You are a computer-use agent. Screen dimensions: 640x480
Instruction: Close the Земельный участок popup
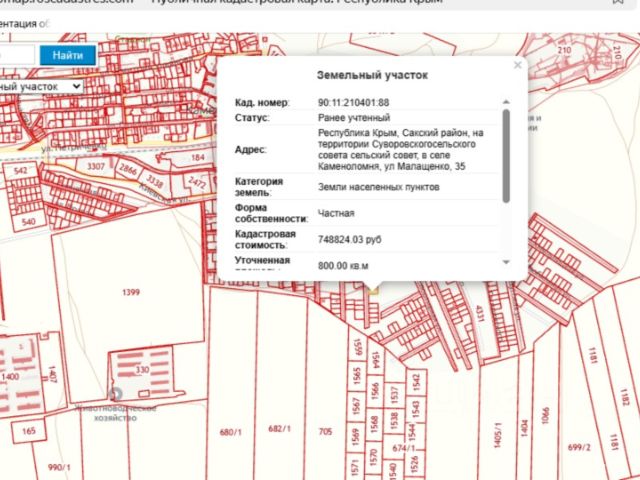tap(518, 65)
